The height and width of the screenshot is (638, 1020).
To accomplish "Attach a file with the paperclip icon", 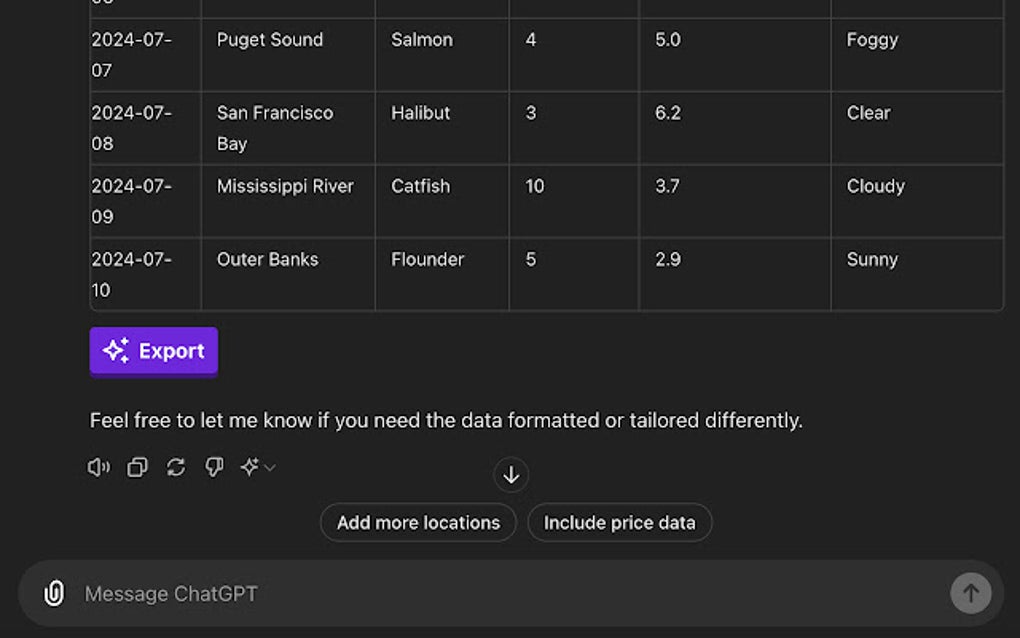I will click(x=53, y=593).
